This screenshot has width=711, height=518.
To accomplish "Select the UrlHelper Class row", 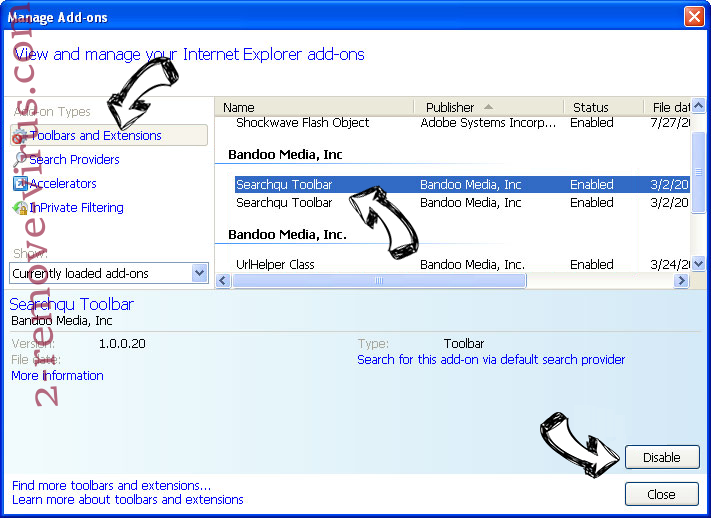I will [x=463, y=264].
